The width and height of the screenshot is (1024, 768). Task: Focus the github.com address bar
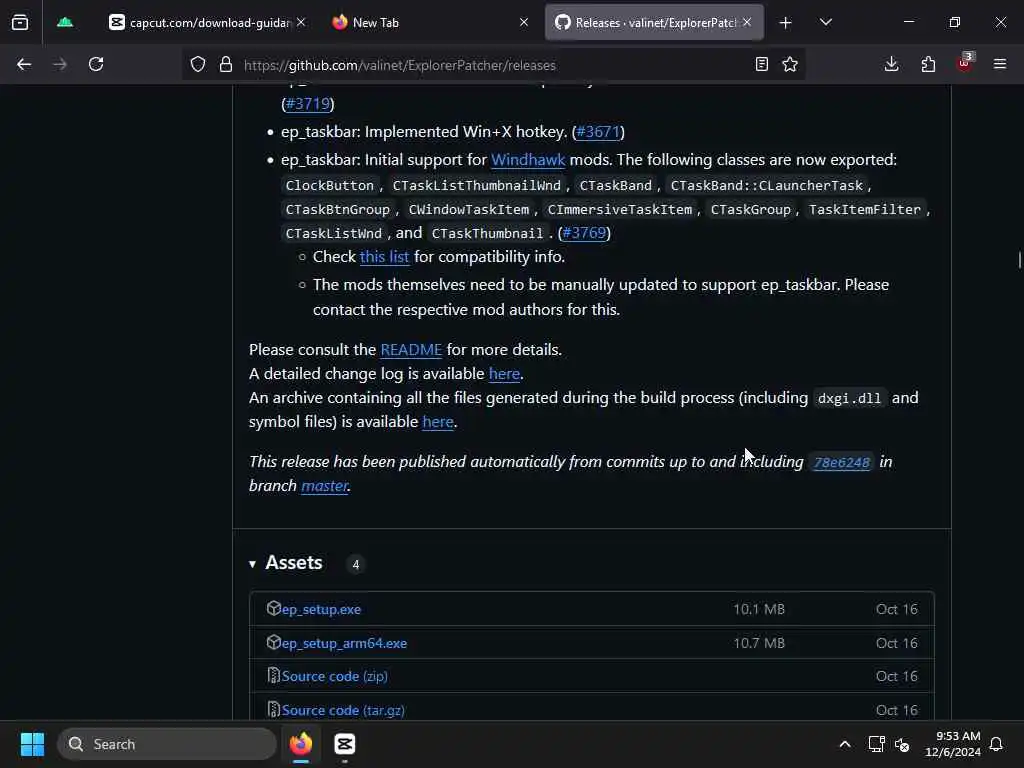493,65
